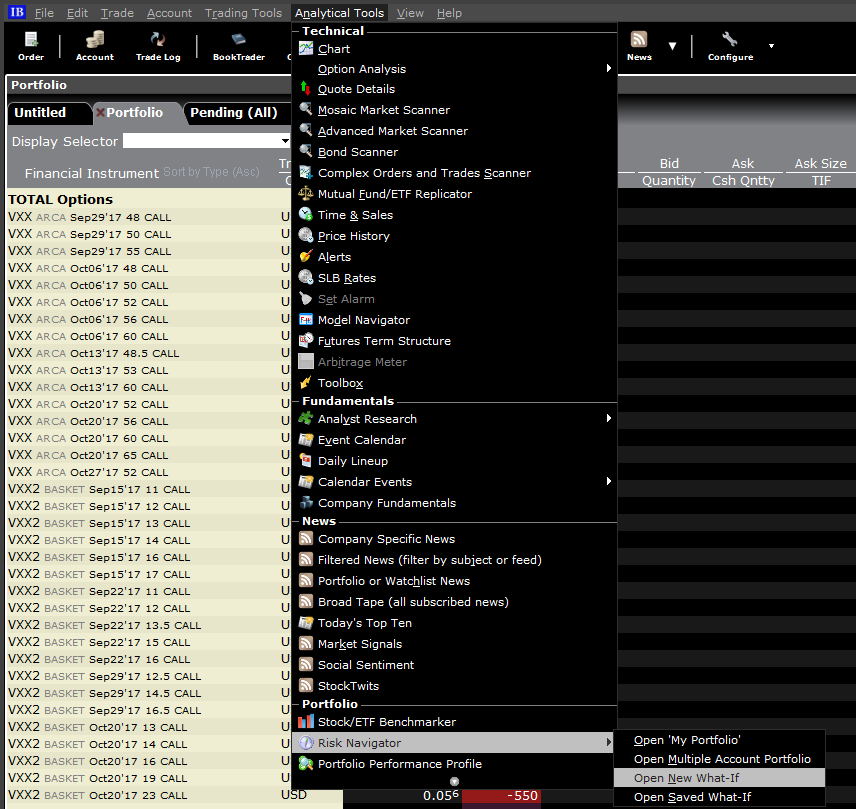Click the Time & Sales icon
Screen dimensions: 856x809
(306, 215)
